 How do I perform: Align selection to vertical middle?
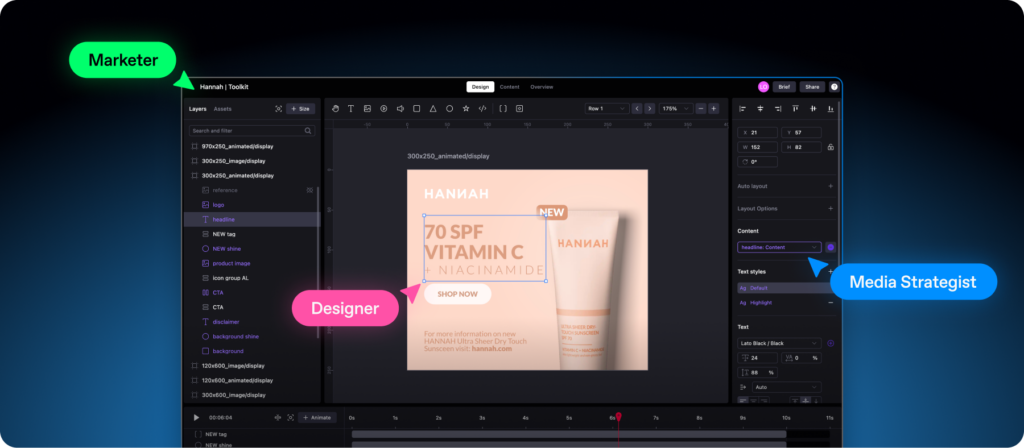(x=813, y=108)
